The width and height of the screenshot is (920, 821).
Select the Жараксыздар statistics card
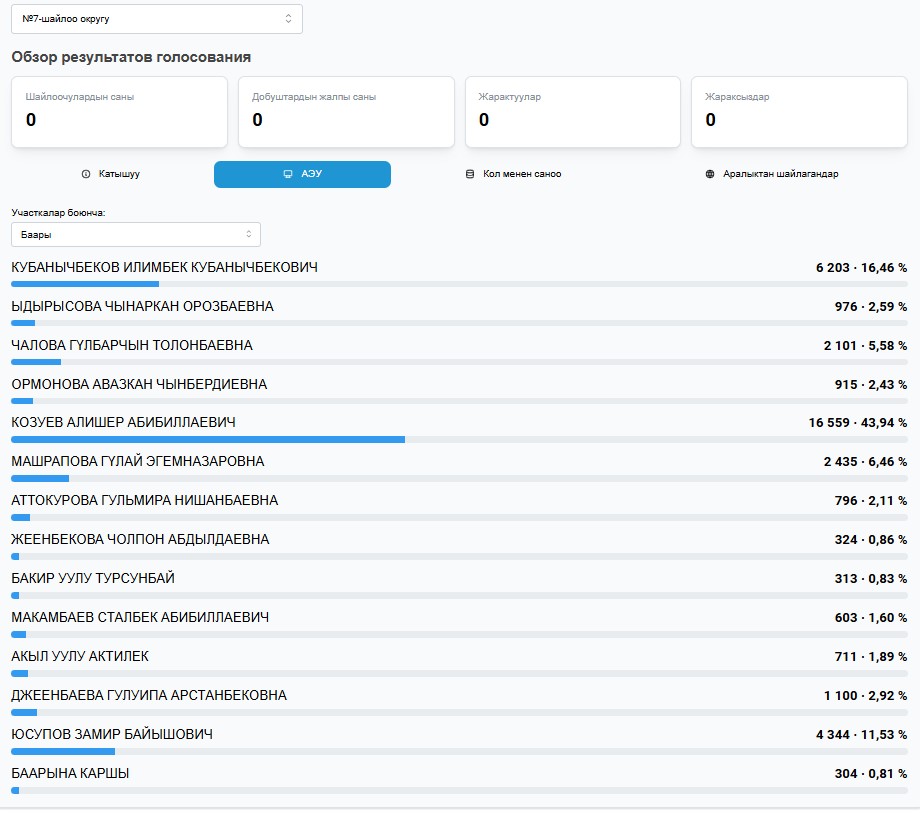(x=799, y=111)
